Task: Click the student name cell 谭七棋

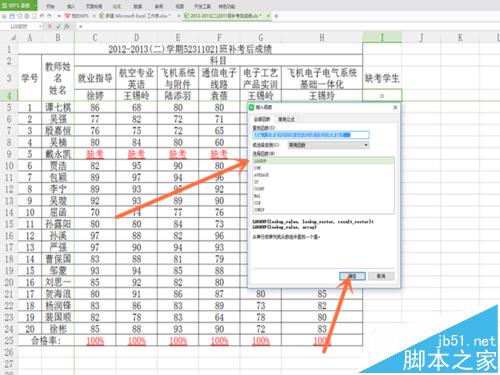Action: (x=58, y=107)
